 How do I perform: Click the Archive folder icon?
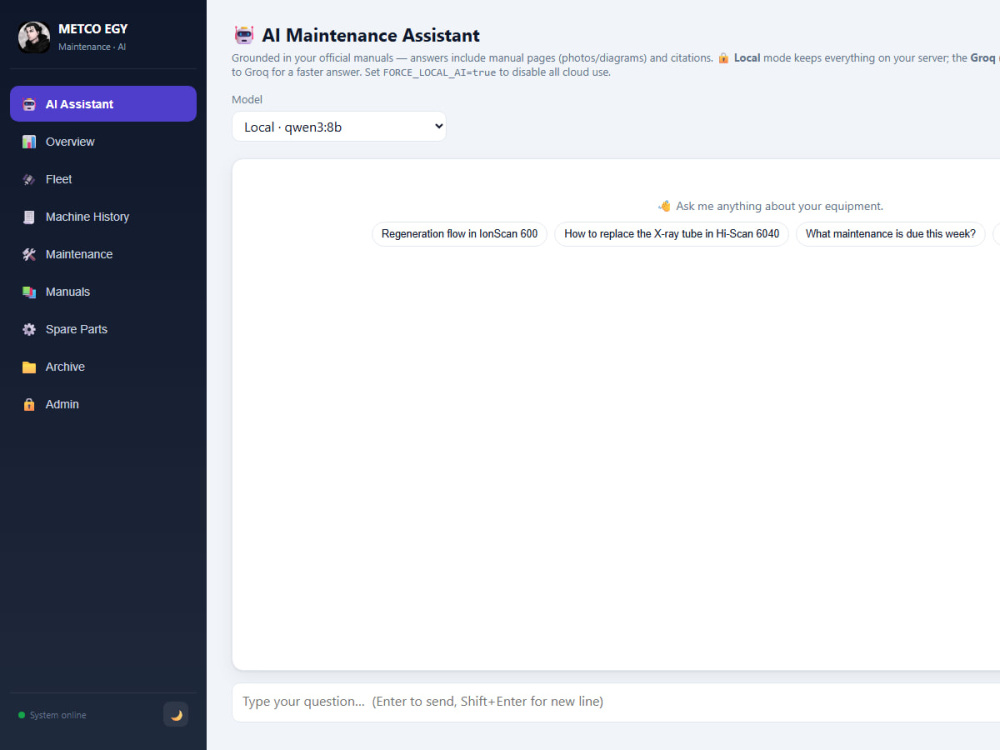coord(29,367)
